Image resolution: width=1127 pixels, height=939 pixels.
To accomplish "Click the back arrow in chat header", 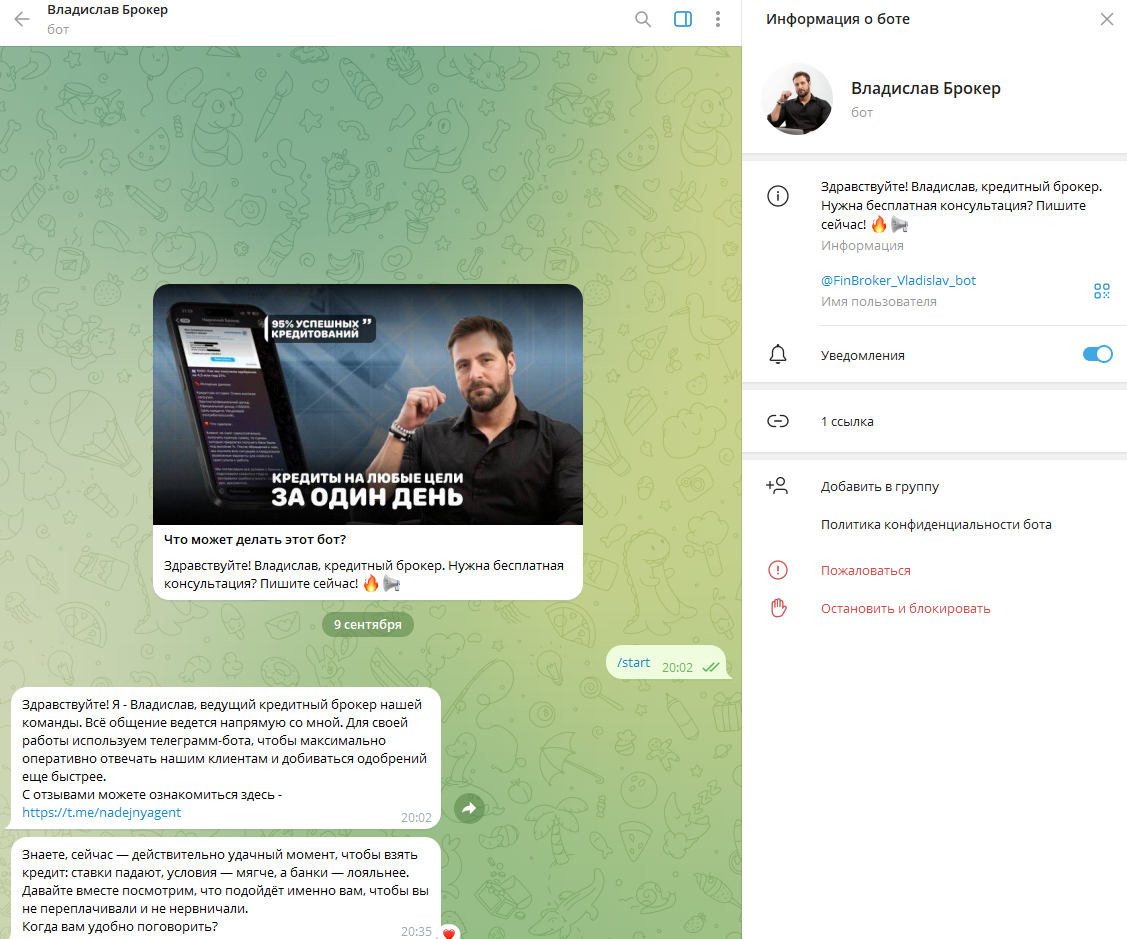I will pos(22,19).
